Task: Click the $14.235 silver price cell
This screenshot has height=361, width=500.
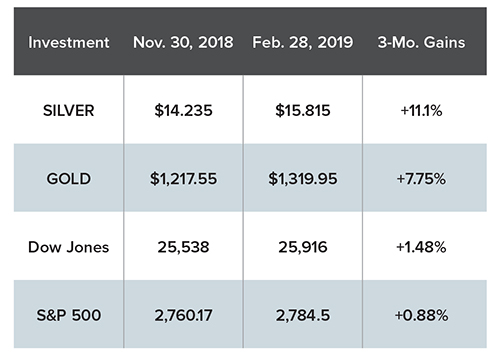Action: click(x=183, y=110)
